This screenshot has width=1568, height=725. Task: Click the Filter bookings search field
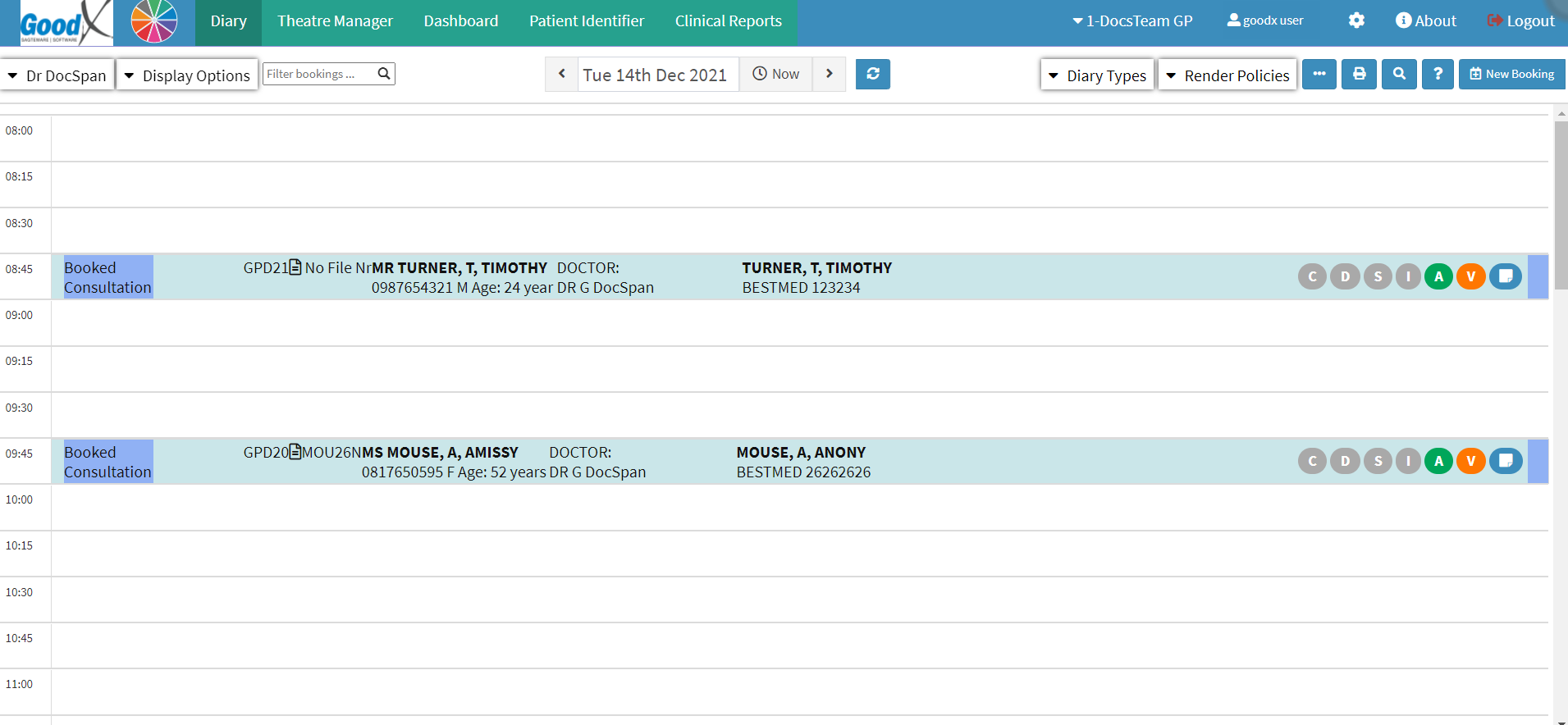pos(318,74)
